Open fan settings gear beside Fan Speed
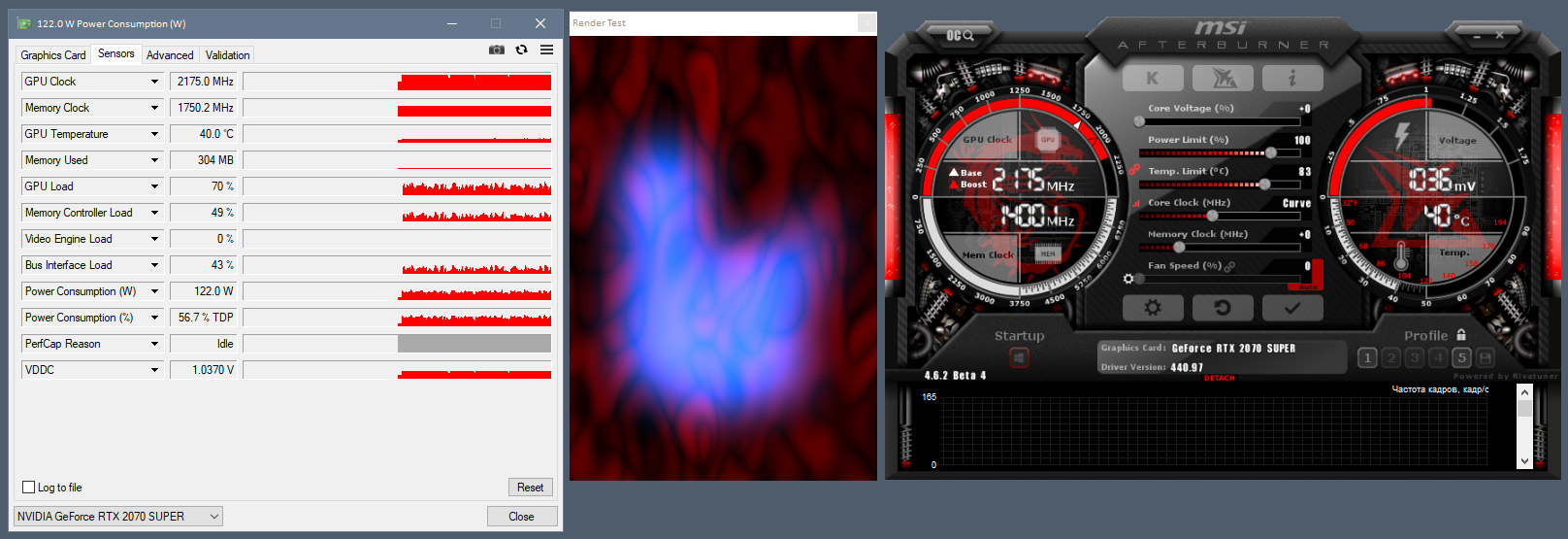Viewport: 1568px width, 539px height. (x=1128, y=279)
